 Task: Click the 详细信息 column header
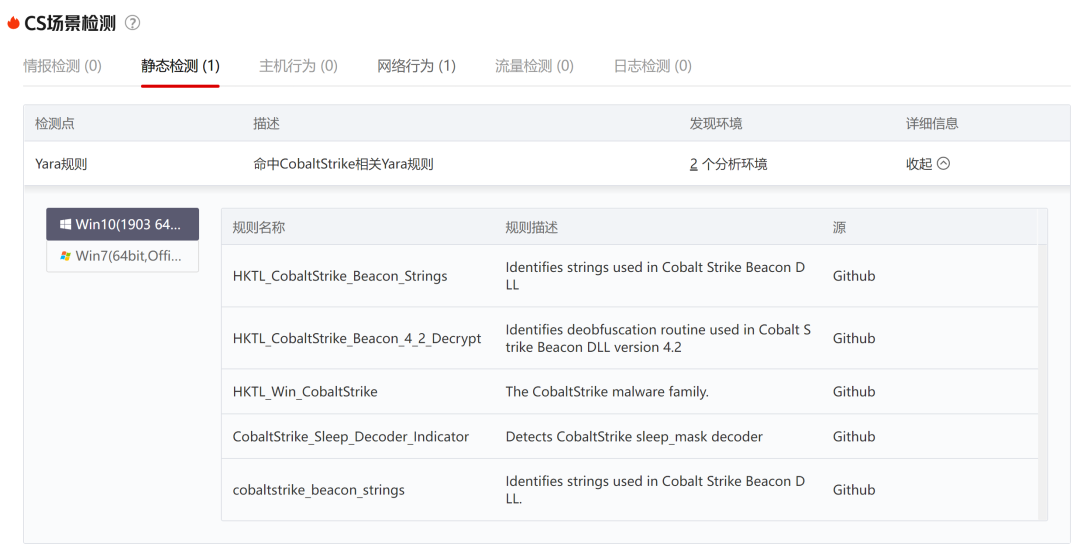(932, 123)
